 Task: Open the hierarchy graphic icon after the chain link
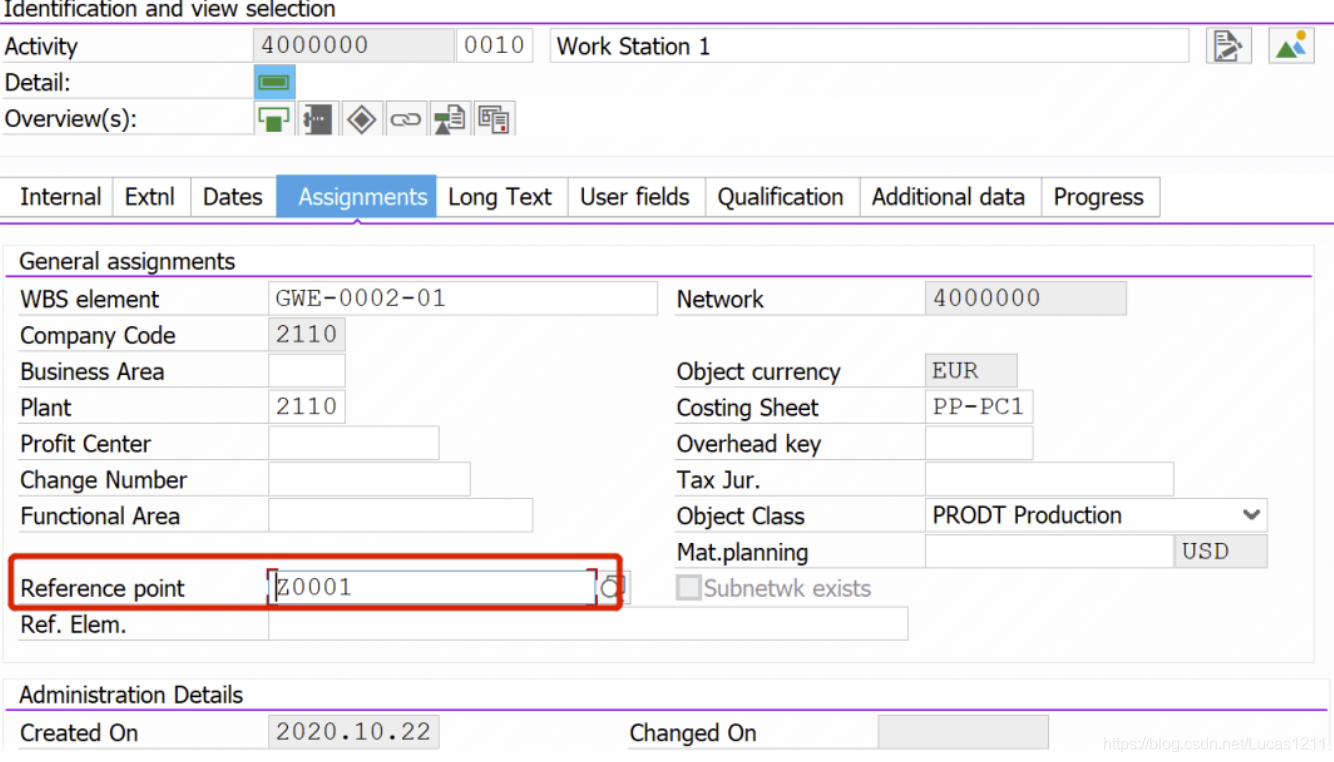click(449, 118)
